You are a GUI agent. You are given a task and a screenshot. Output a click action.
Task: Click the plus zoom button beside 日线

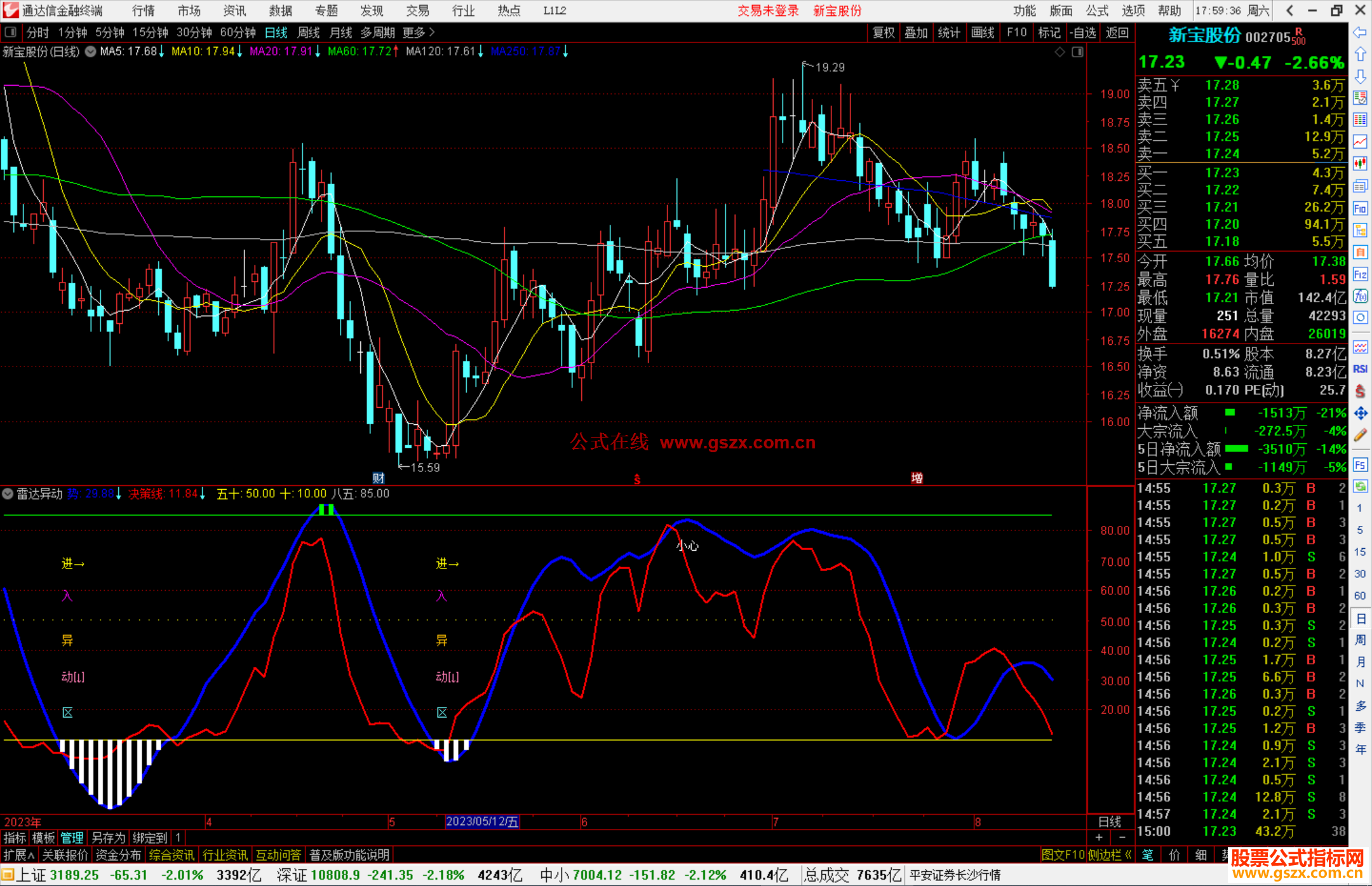[1099, 838]
